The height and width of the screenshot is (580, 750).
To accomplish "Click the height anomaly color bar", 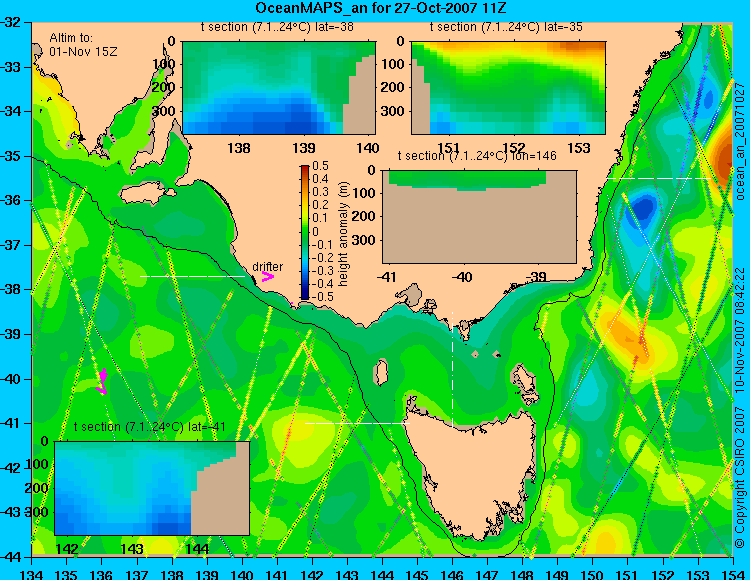I will pos(305,232).
